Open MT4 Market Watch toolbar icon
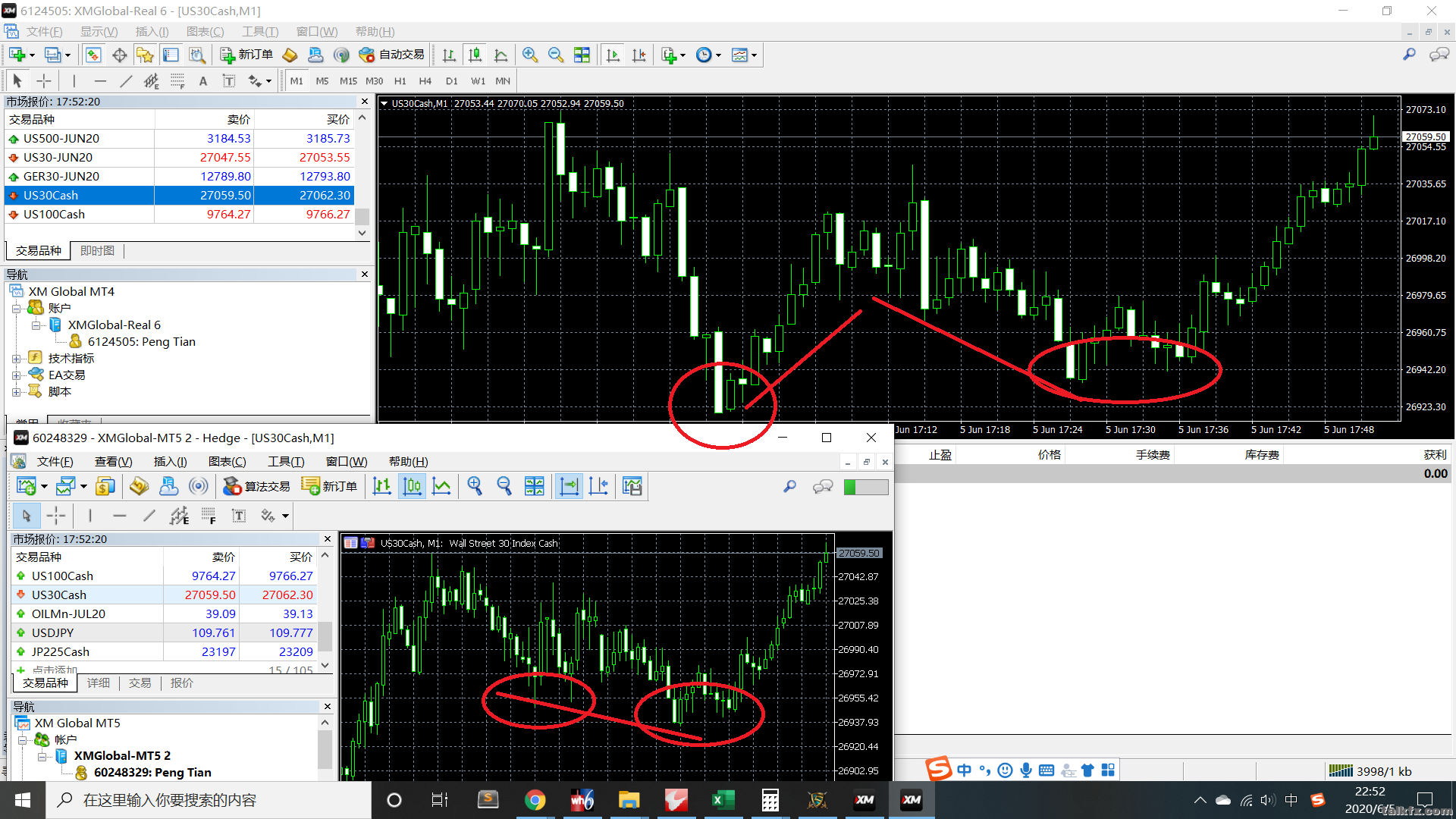 tap(93, 55)
